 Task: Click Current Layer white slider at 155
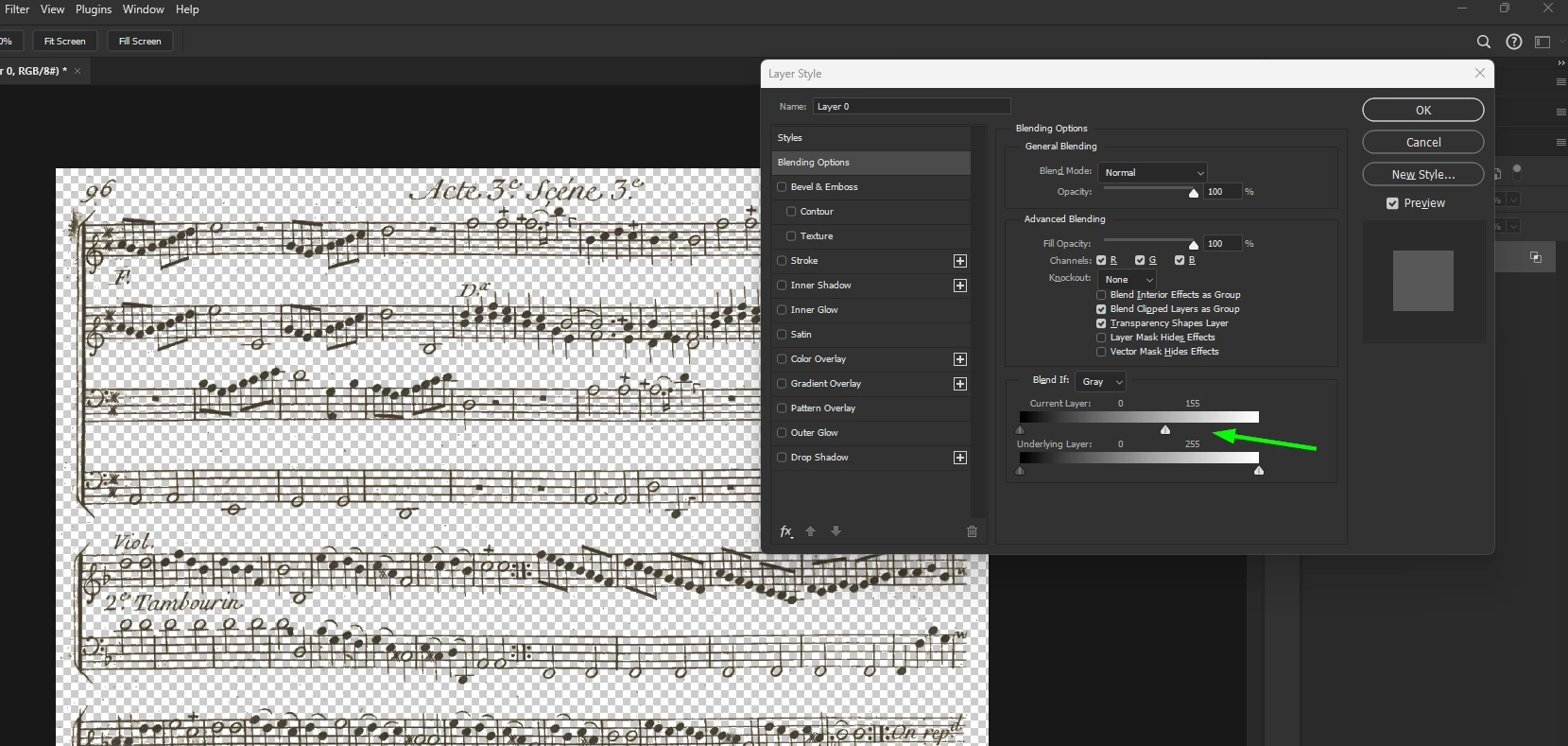tap(1165, 430)
